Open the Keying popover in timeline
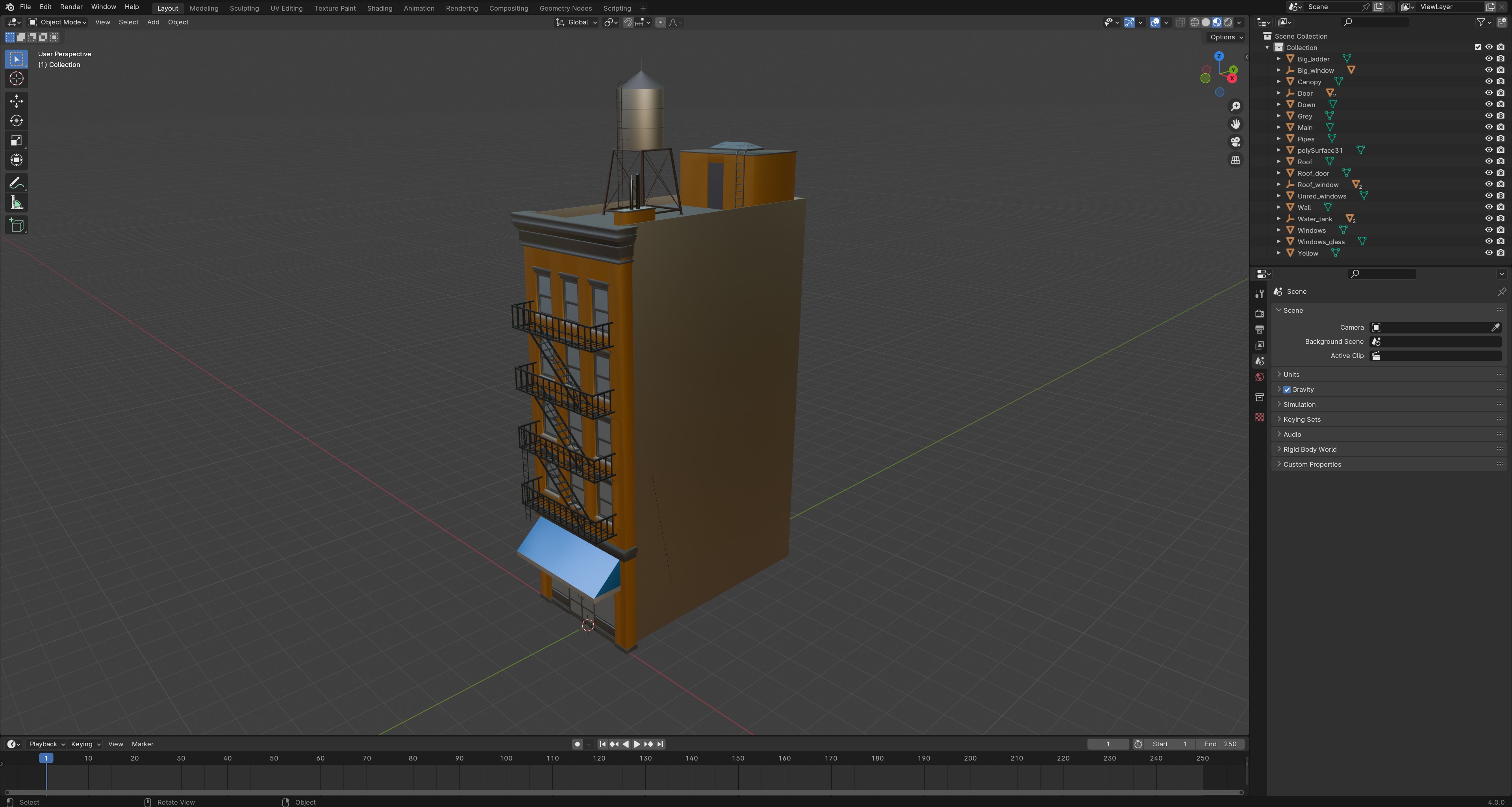 [x=85, y=744]
